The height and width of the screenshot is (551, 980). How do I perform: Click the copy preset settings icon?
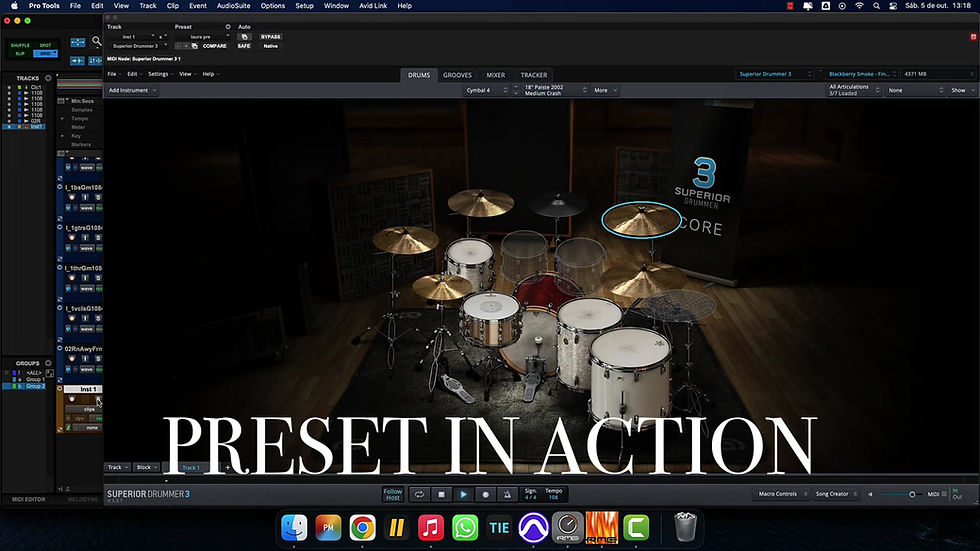[x=194, y=46]
